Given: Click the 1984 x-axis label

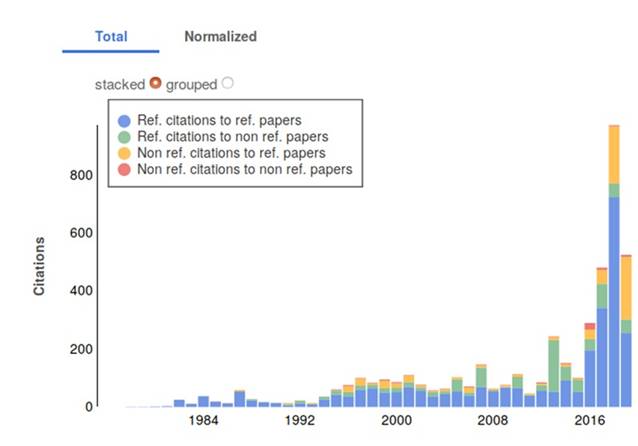Looking at the screenshot, I should (x=203, y=421).
